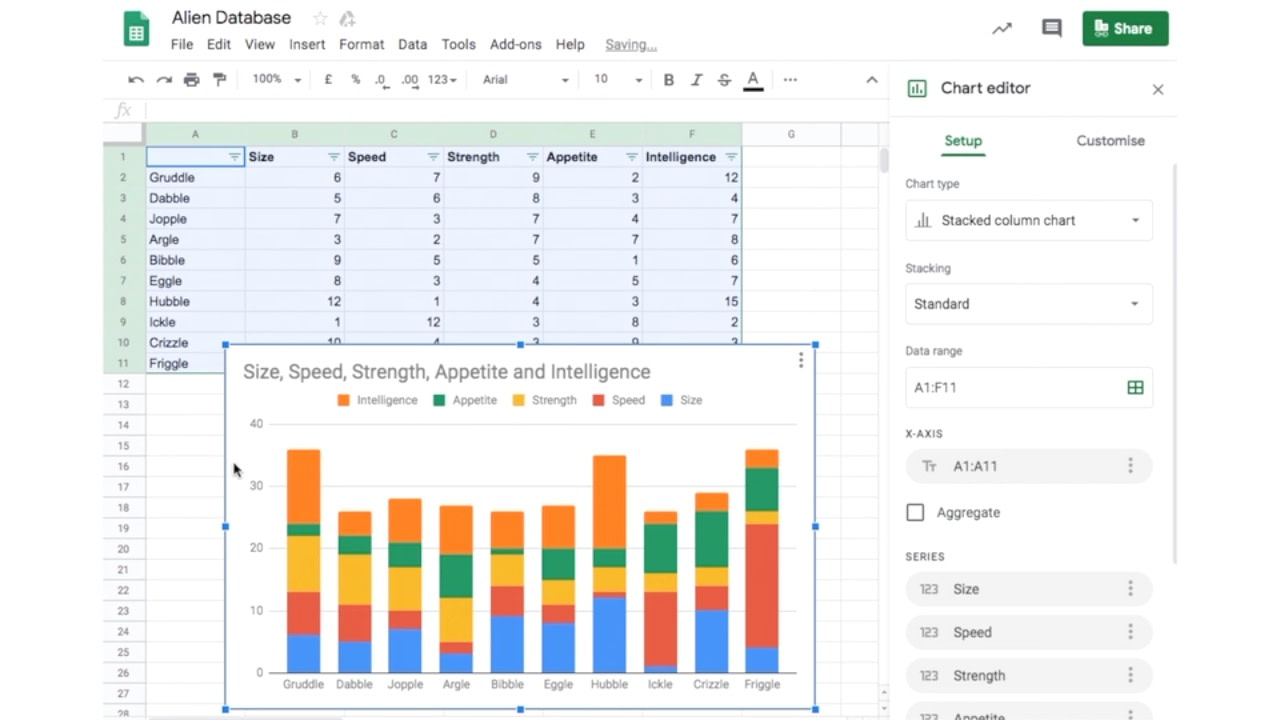Apply currency format with the £ icon
The image size is (1280, 720).
click(x=328, y=79)
